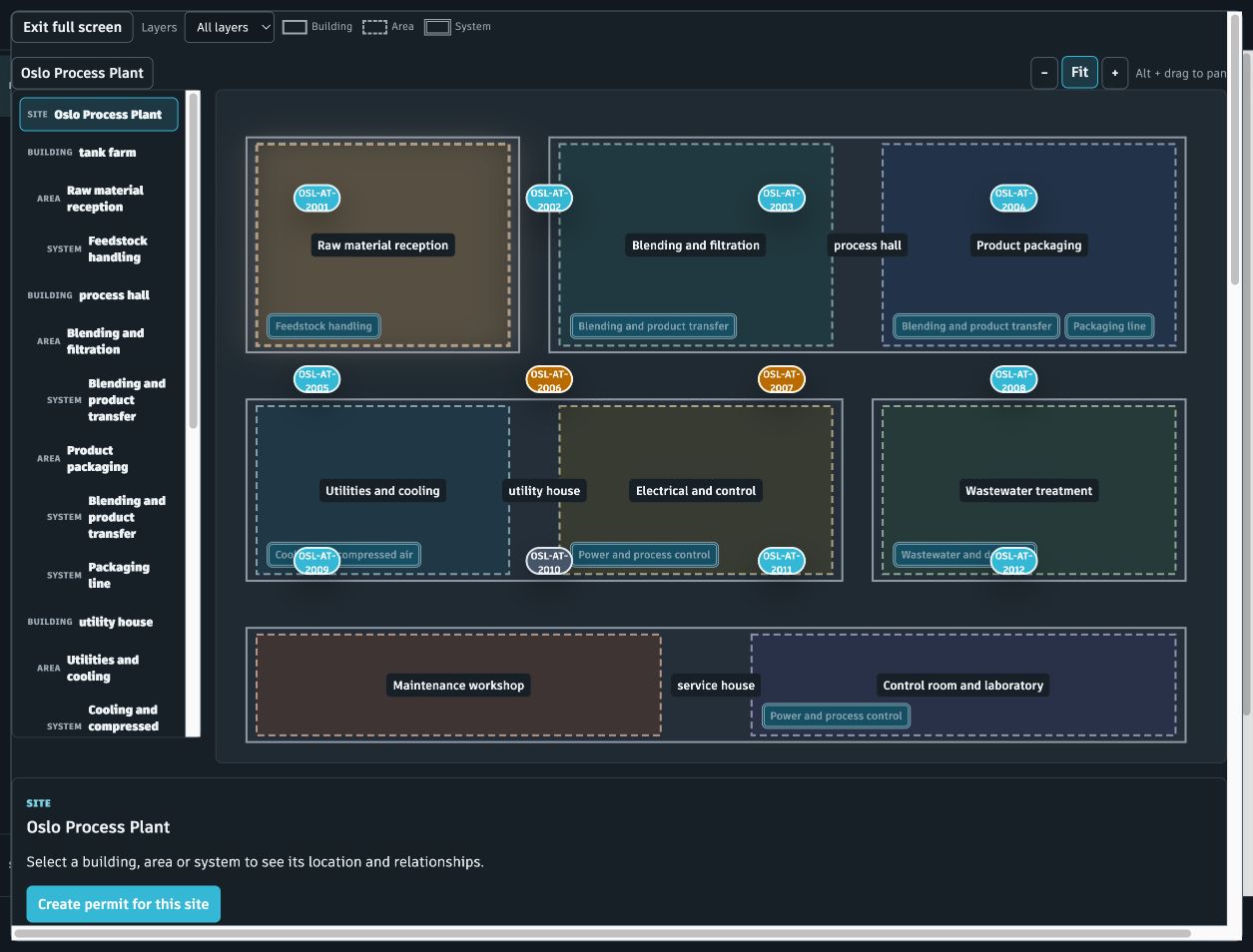
Task: Select utility house building in tree
Action: pyautogui.click(x=99, y=622)
